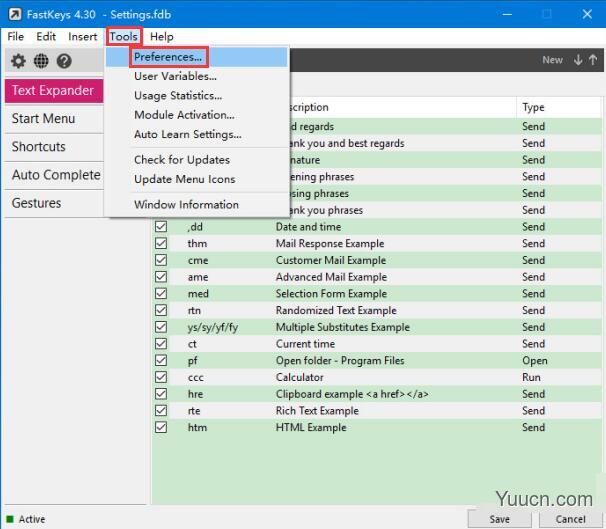Click the Cancel button
The image size is (606, 529).
coord(570,519)
